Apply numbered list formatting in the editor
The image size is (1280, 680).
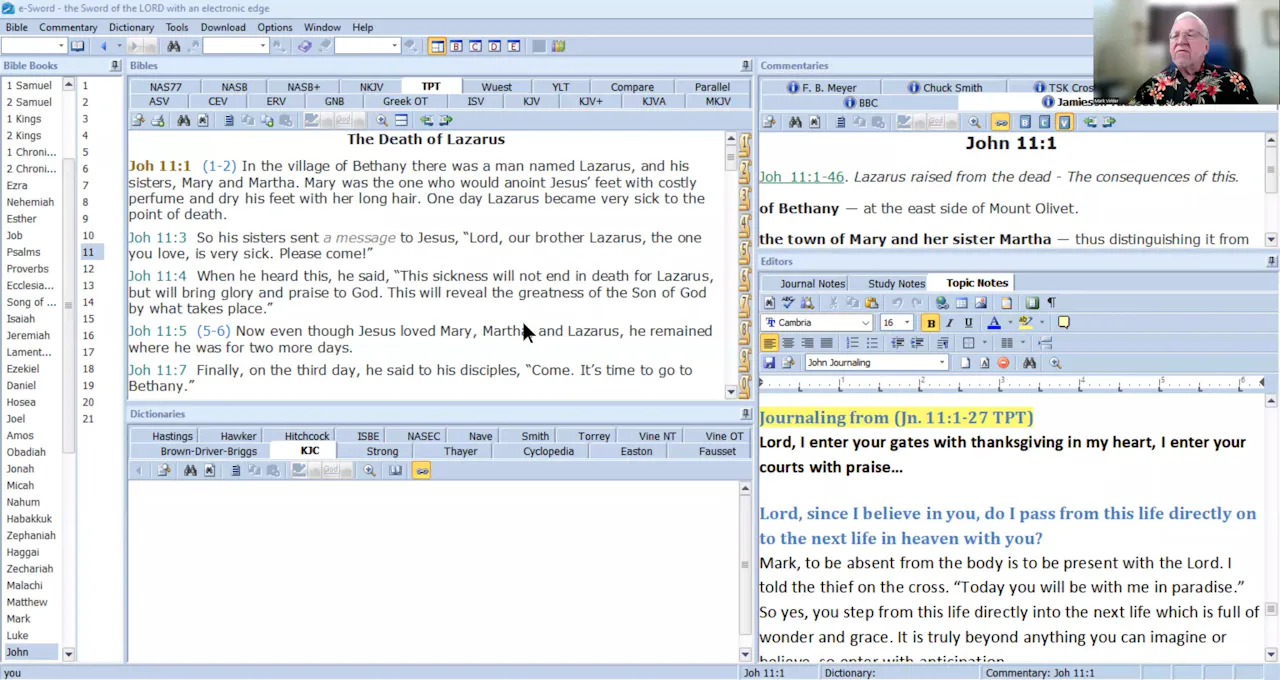(x=852, y=343)
